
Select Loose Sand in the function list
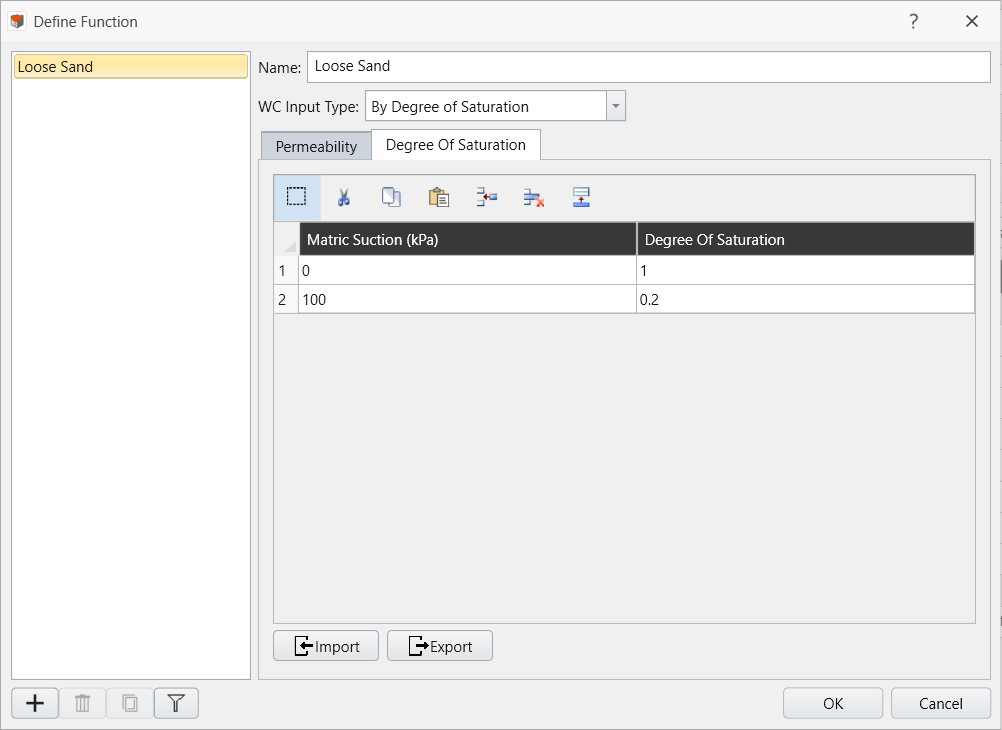click(131, 66)
